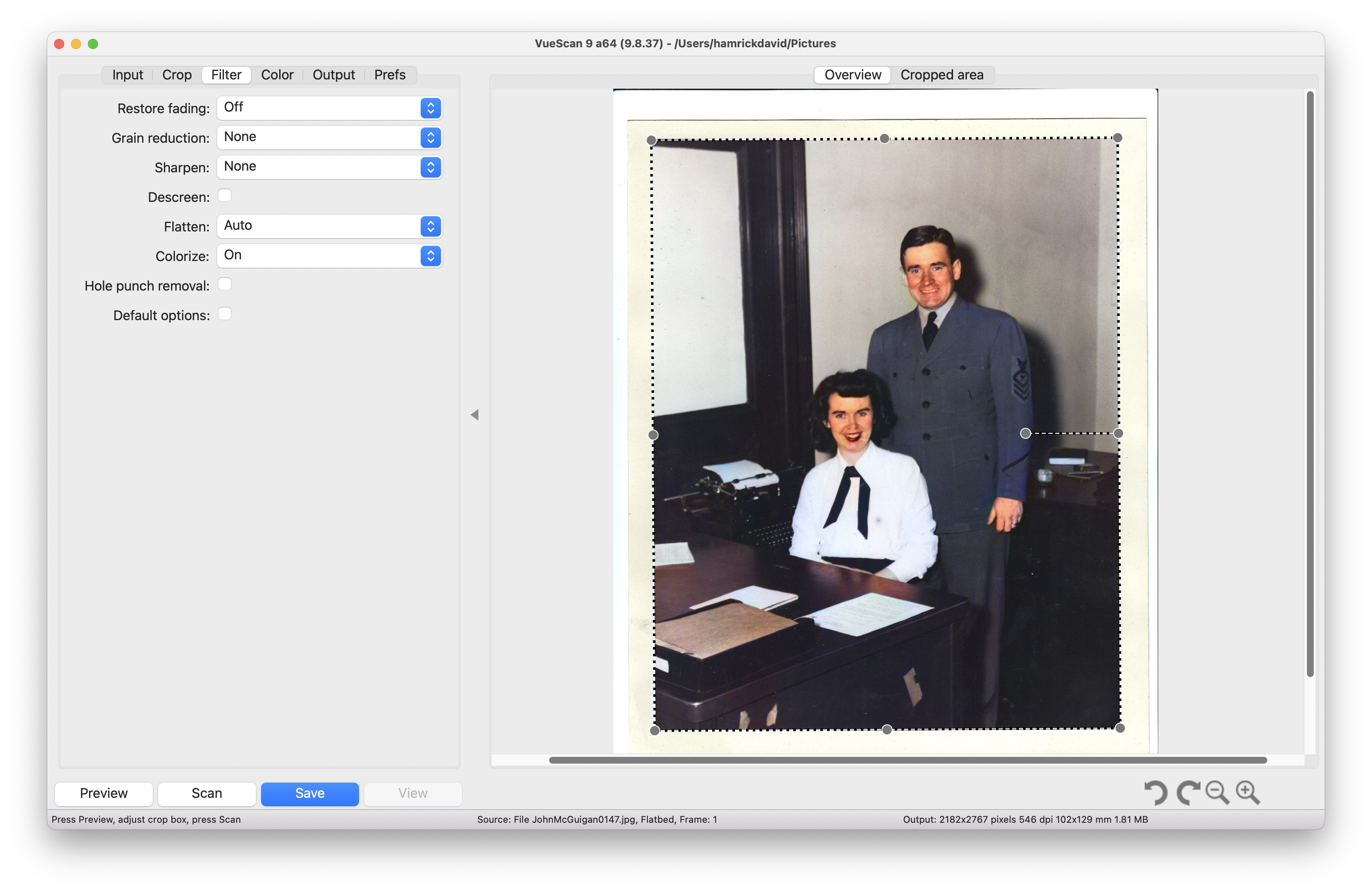Enable the Descreen filter
Screen dimensions: 1372x892
tap(225, 196)
